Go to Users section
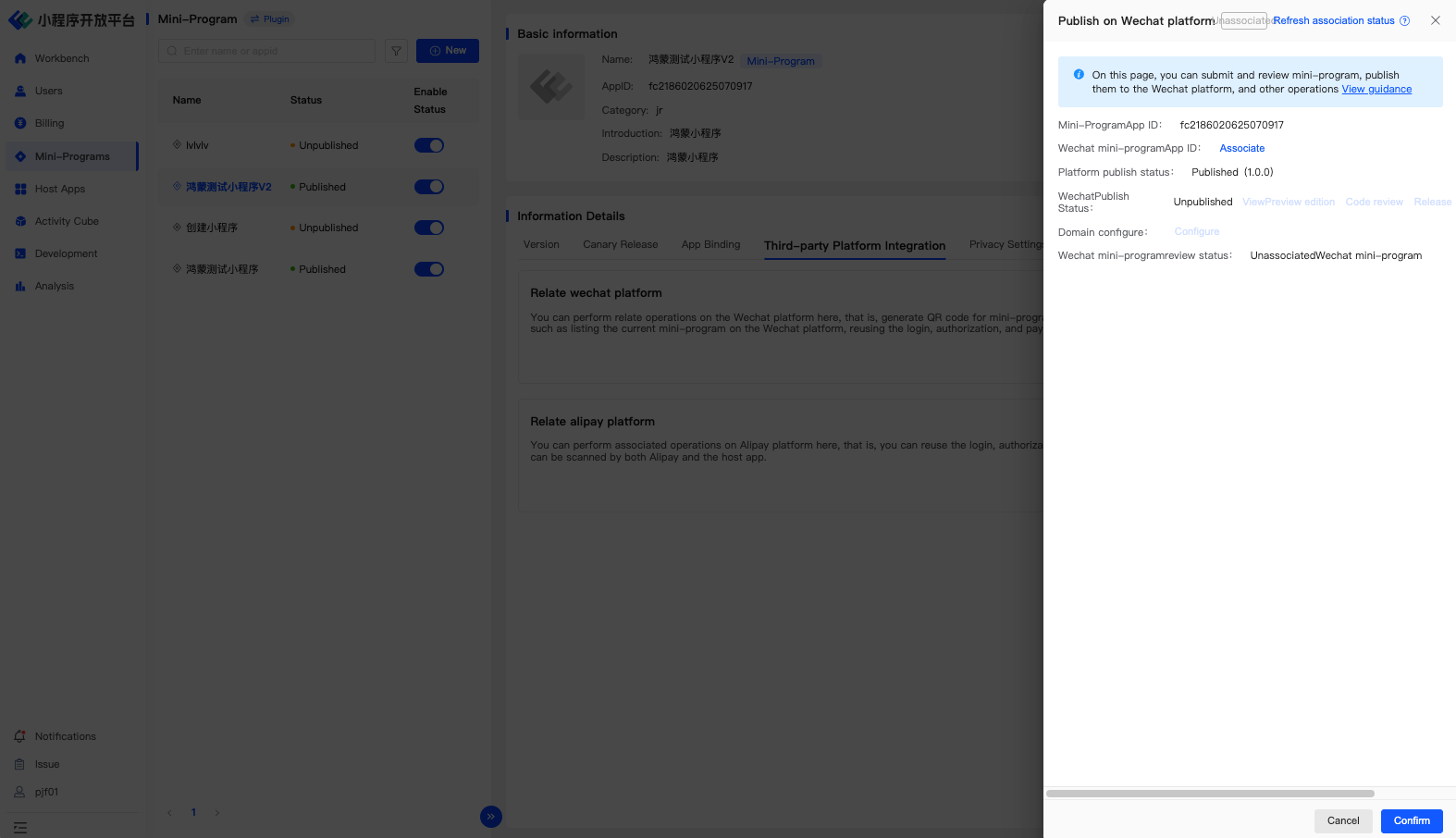Image resolution: width=1456 pixels, height=838 pixels. (48, 91)
